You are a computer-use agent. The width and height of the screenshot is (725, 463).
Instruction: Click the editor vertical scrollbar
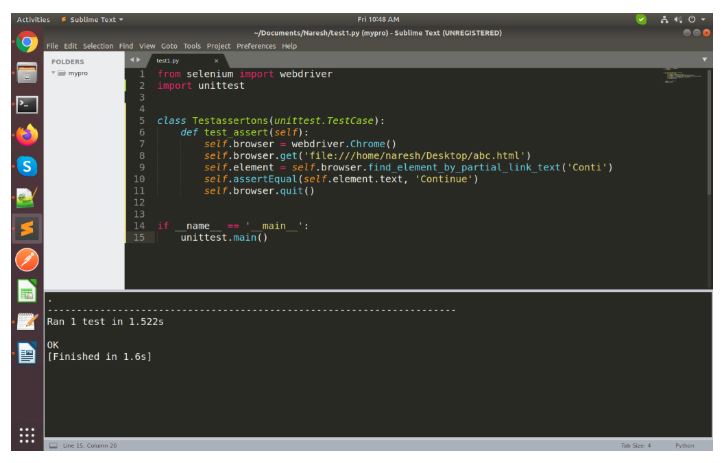709,132
